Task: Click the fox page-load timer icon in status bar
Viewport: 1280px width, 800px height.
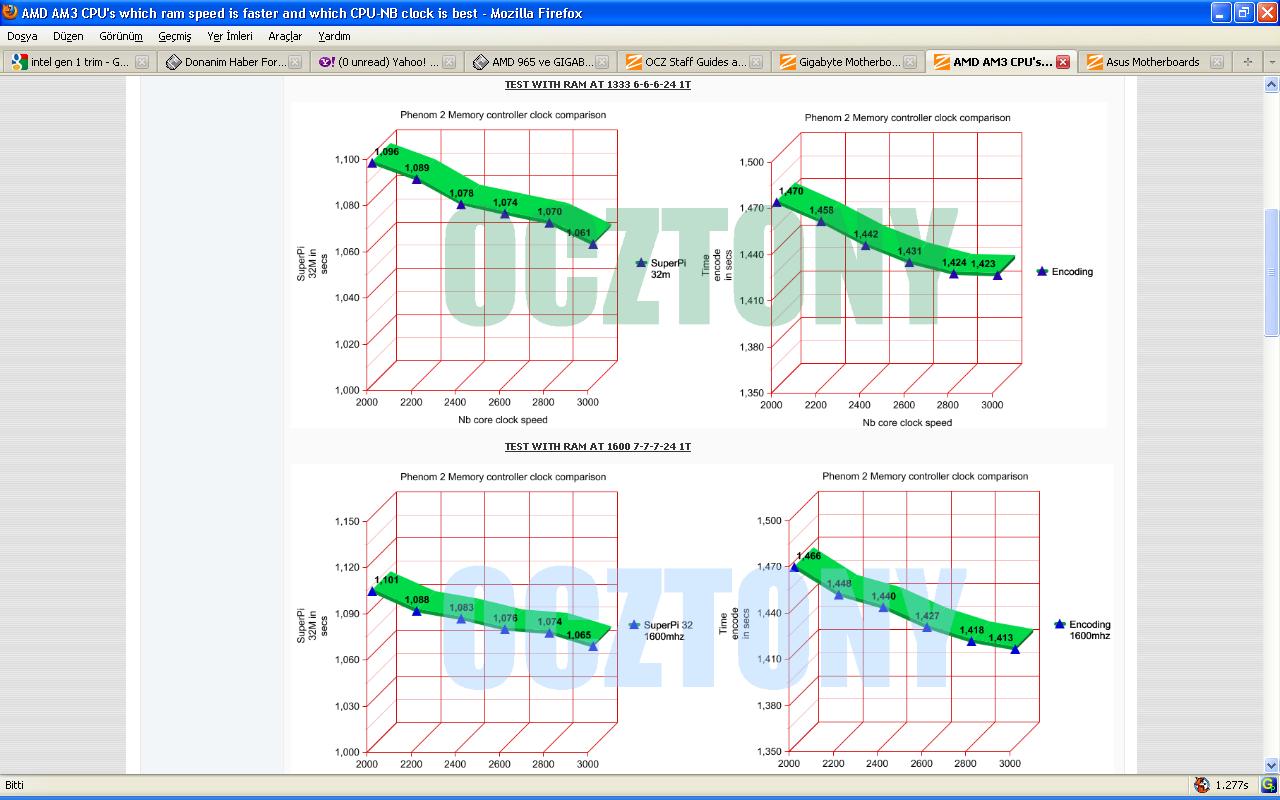Action: (x=1202, y=785)
